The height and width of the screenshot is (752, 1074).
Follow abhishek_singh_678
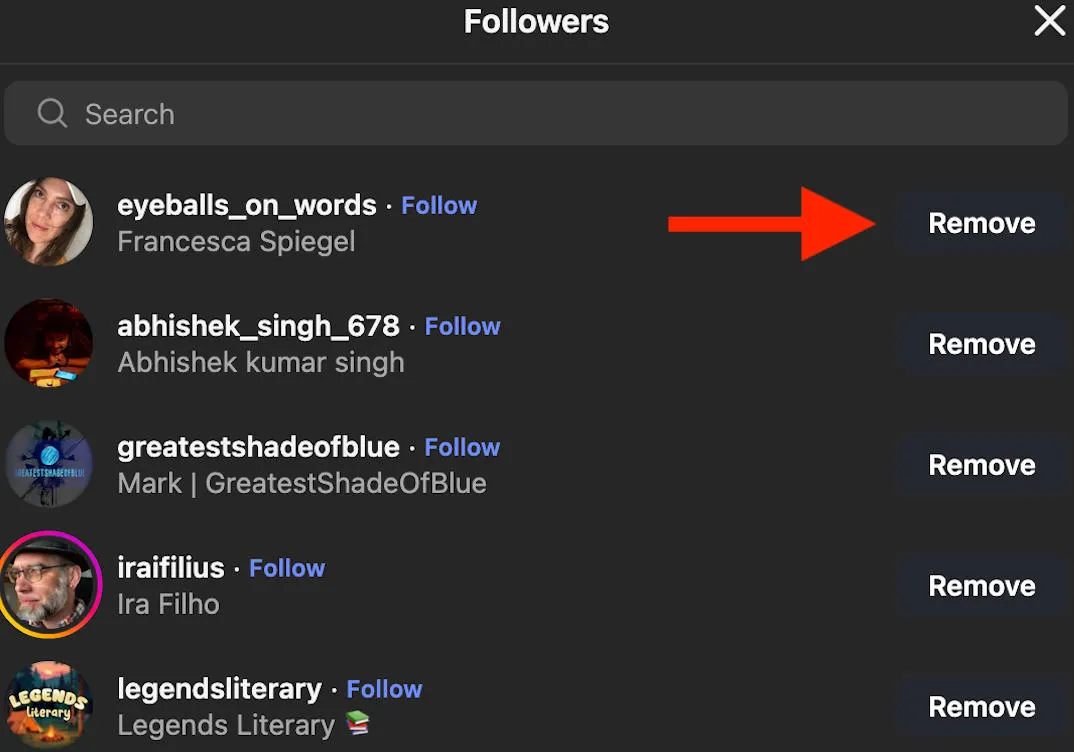click(462, 326)
